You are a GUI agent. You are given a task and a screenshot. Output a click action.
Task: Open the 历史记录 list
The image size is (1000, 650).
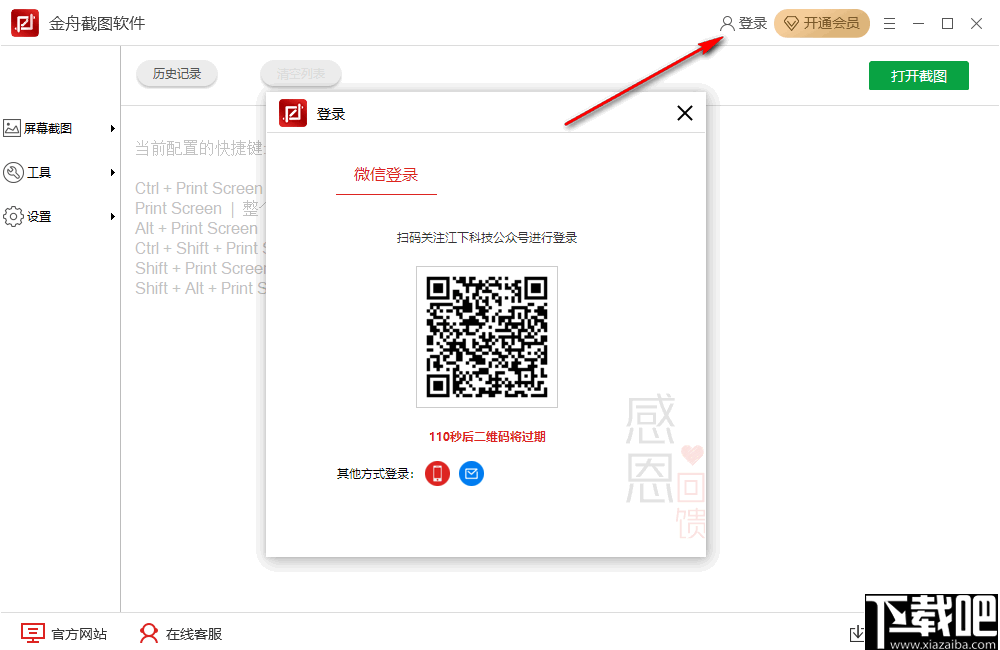point(176,74)
